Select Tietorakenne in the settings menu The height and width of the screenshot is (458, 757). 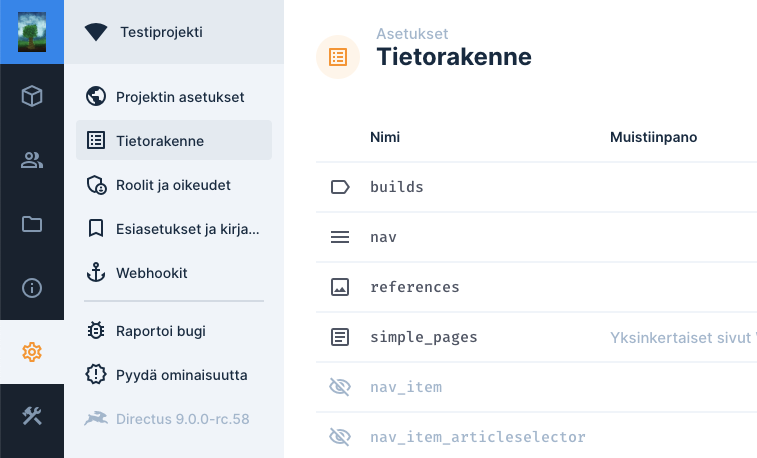(174, 140)
